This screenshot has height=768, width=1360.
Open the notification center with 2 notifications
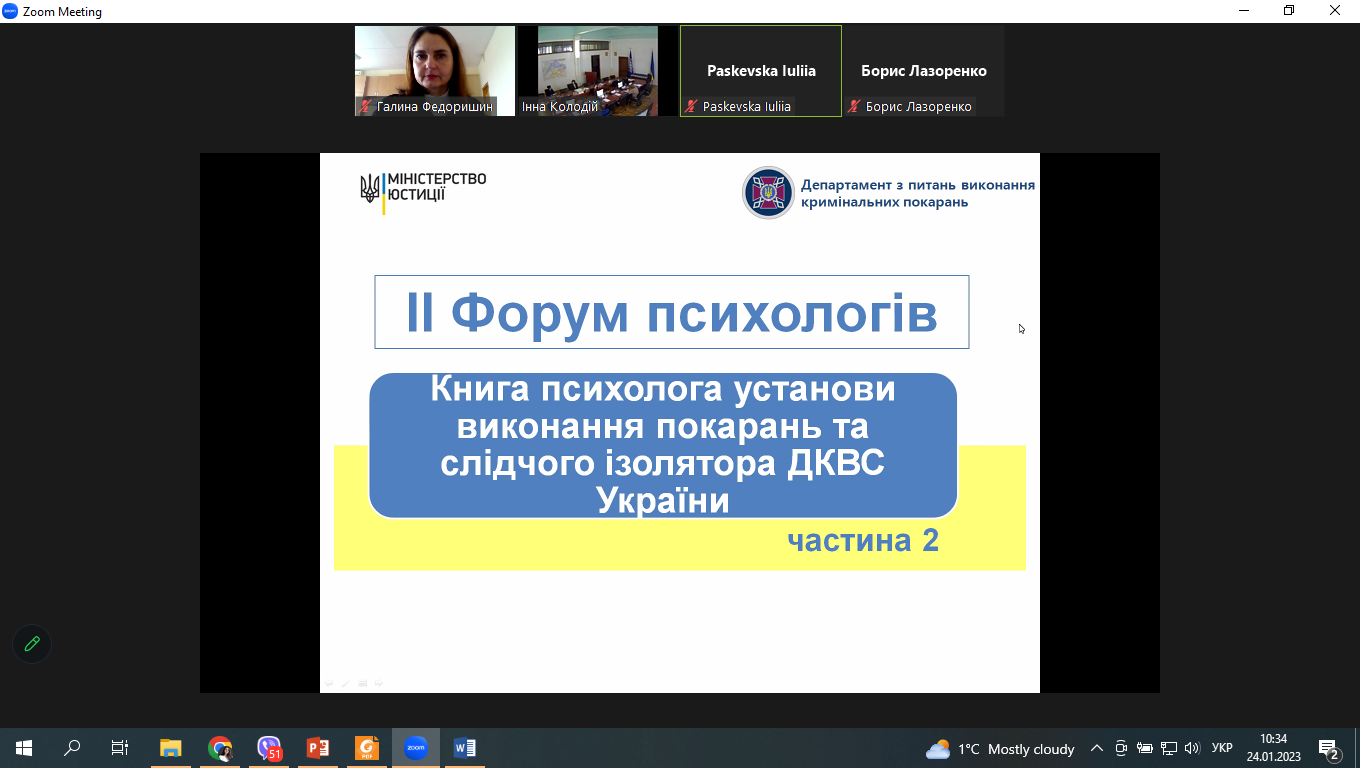pyautogui.click(x=1329, y=749)
